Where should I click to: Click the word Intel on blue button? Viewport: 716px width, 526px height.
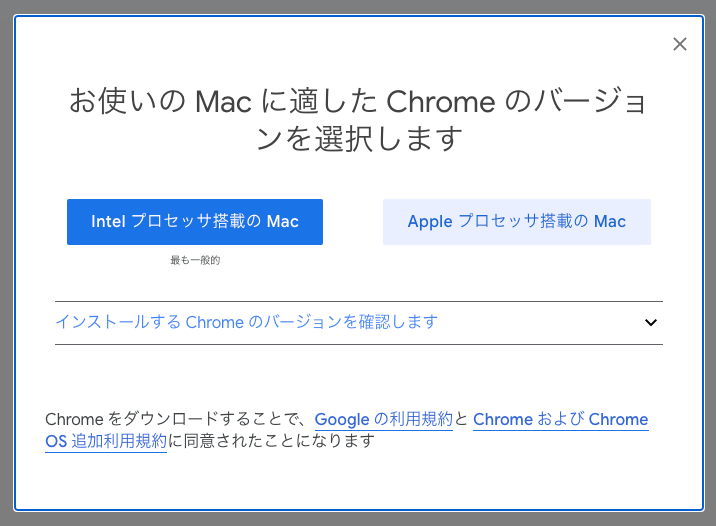(108, 221)
